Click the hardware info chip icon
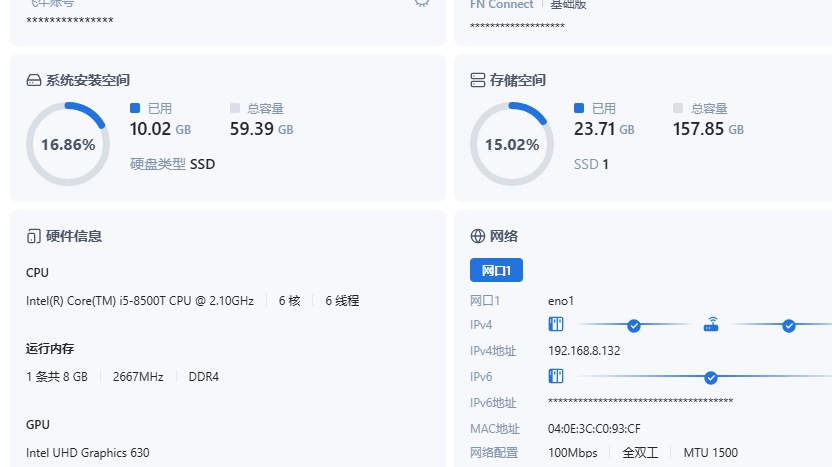 [33, 236]
